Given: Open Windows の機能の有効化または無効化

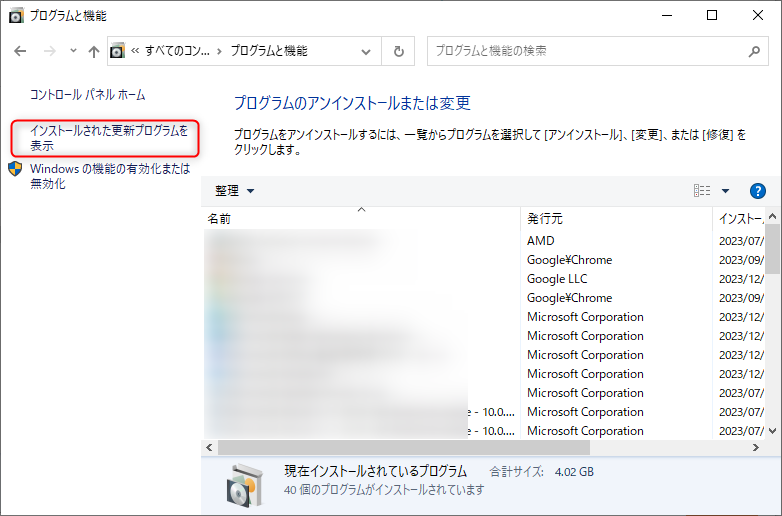Looking at the screenshot, I should [108, 177].
